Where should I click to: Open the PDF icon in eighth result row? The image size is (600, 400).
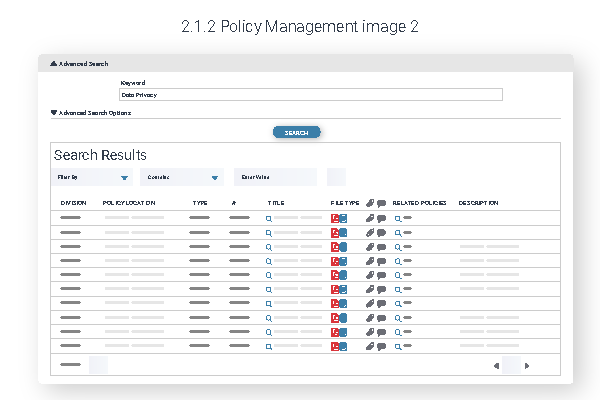[335, 318]
